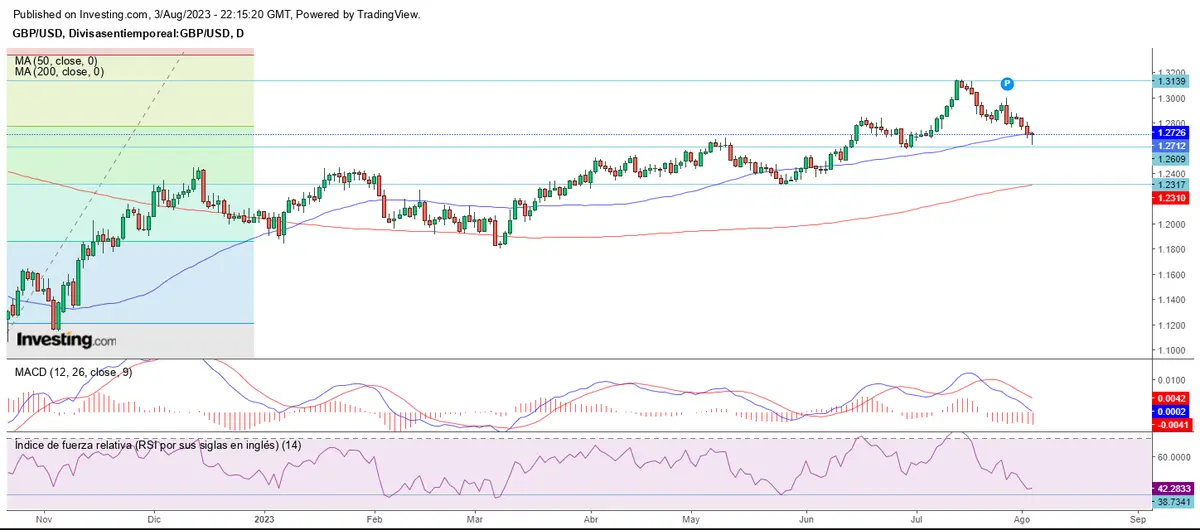Image resolution: width=1200 pixels, height=530 pixels.
Task: Click the 38.7341 RSI level tag
Action: tap(1170, 500)
